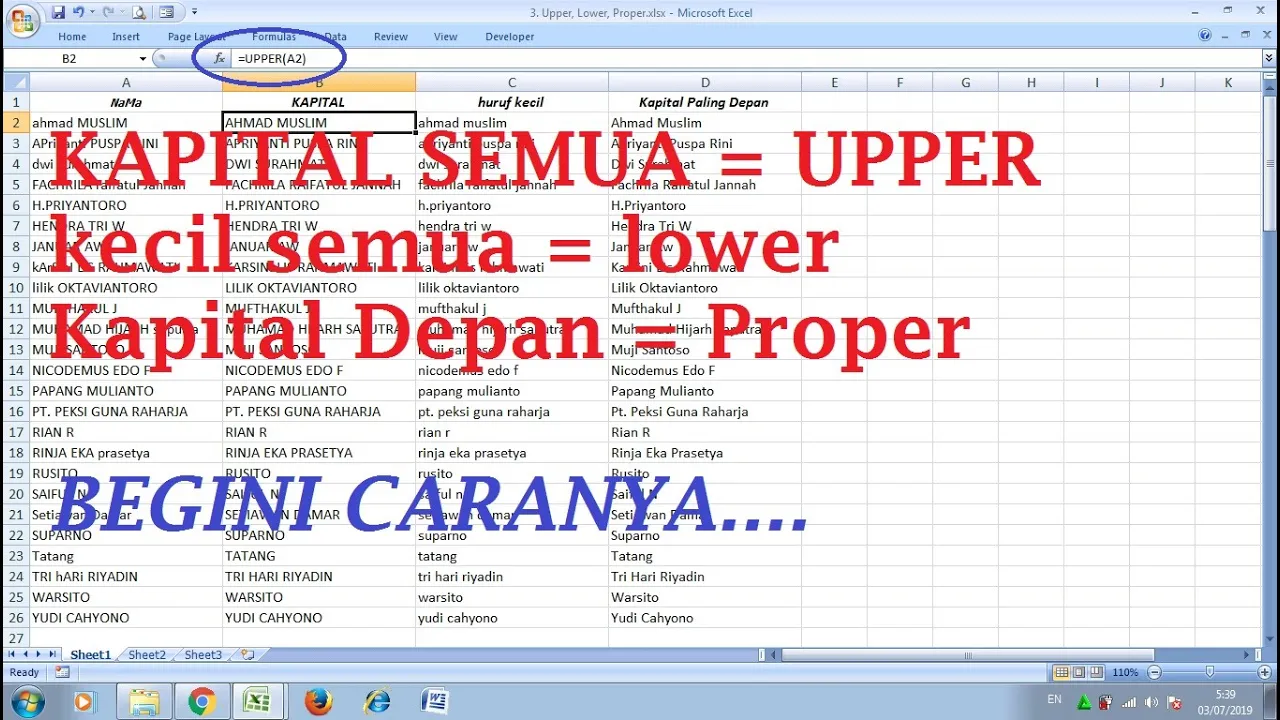Select cell 'warsito' in column C
This screenshot has height=720, width=1280.
(x=512, y=598)
